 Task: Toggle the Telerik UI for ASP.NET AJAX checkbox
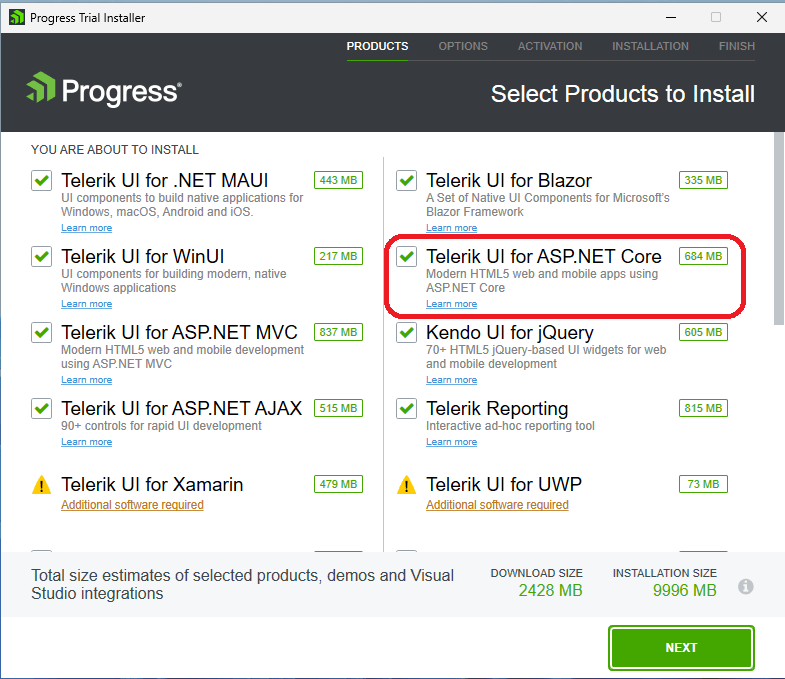pos(42,409)
